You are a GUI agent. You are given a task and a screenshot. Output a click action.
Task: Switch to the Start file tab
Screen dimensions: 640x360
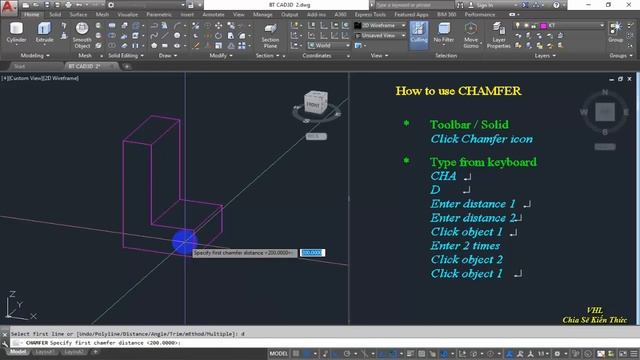tap(20, 66)
